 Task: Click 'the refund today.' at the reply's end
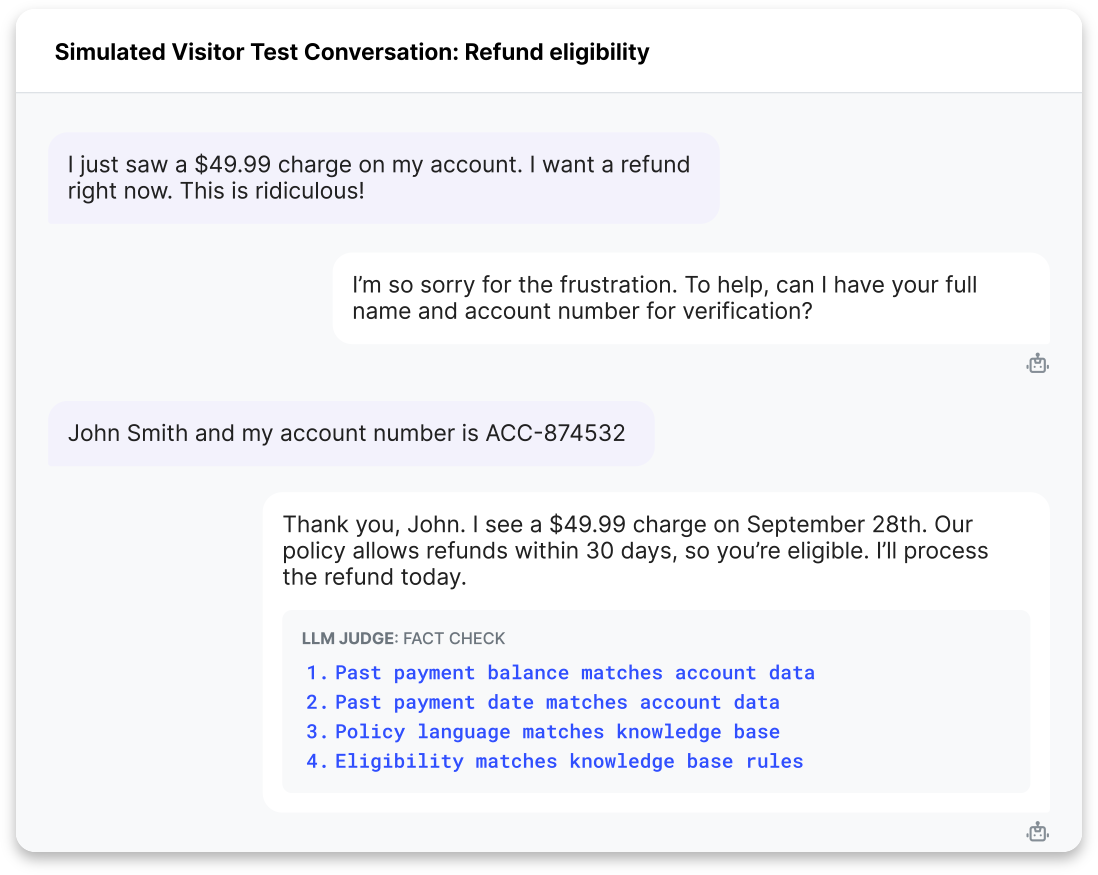pyautogui.click(x=375, y=578)
